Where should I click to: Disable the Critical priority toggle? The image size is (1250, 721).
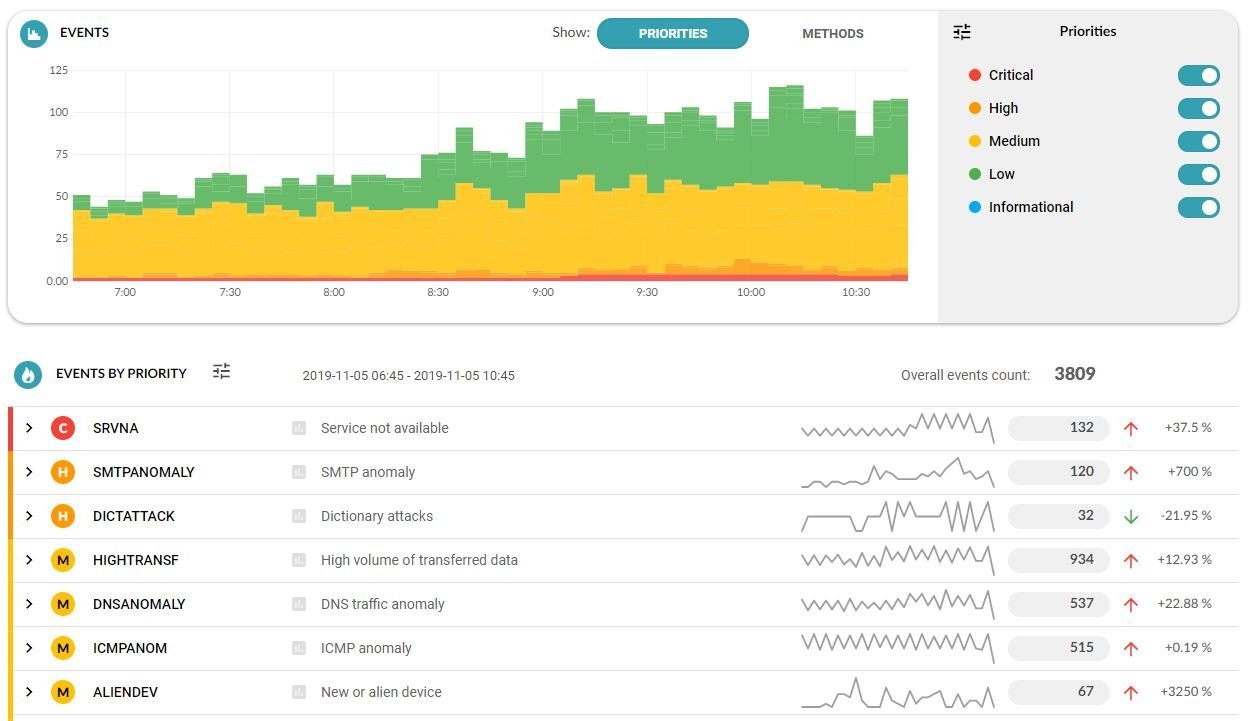[x=1199, y=76]
